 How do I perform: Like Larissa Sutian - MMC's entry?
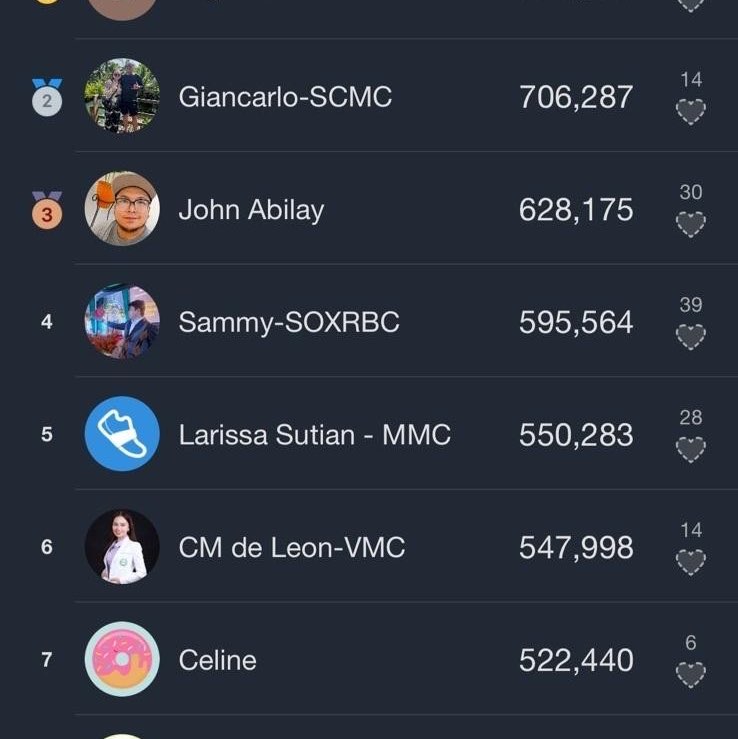(x=690, y=450)
